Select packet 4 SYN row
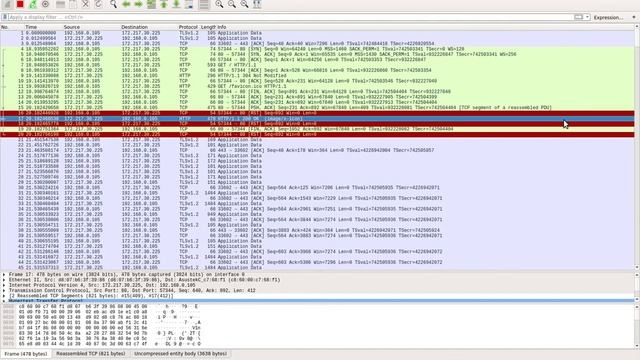 pyautogui.click(x=317, y=49)
